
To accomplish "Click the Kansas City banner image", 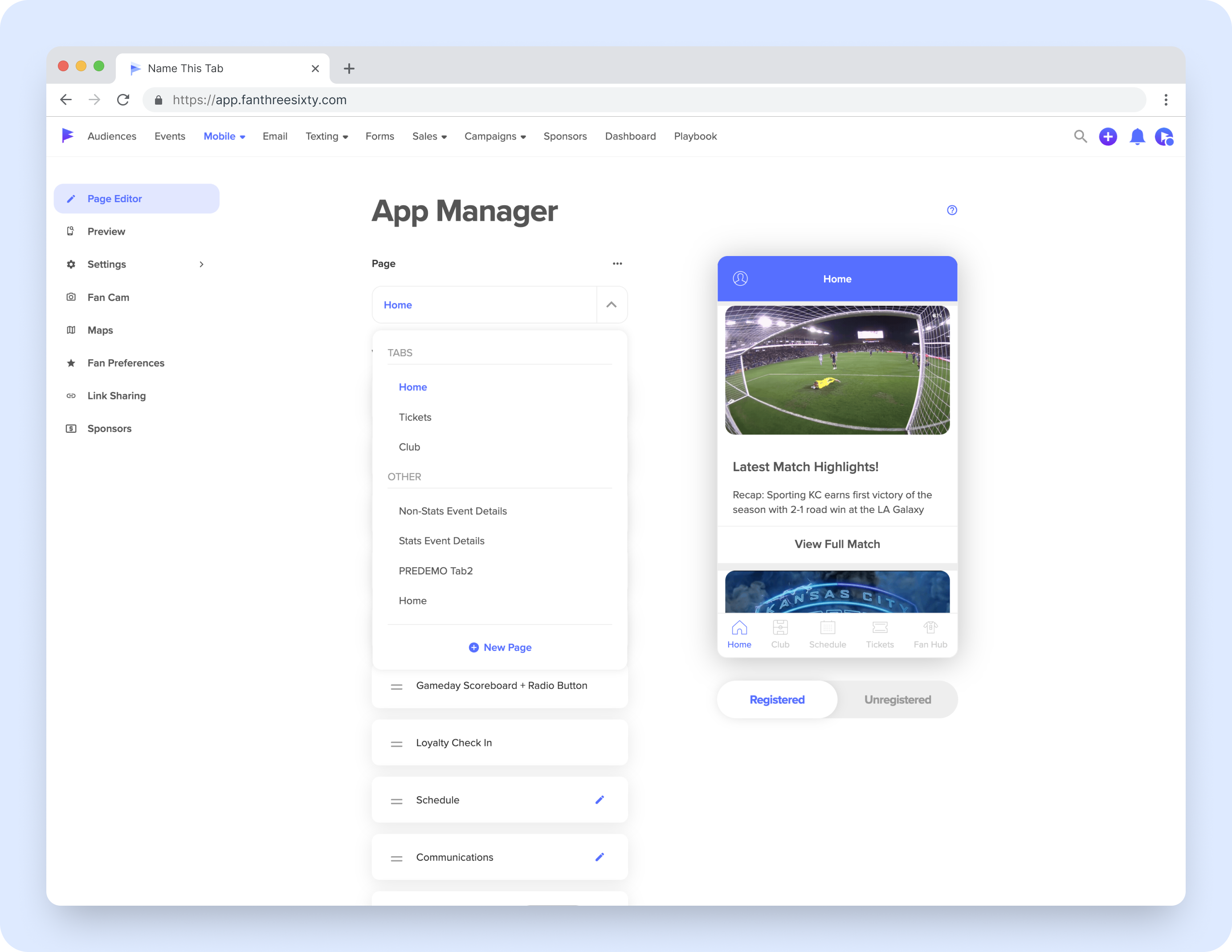I will [837, 592].
